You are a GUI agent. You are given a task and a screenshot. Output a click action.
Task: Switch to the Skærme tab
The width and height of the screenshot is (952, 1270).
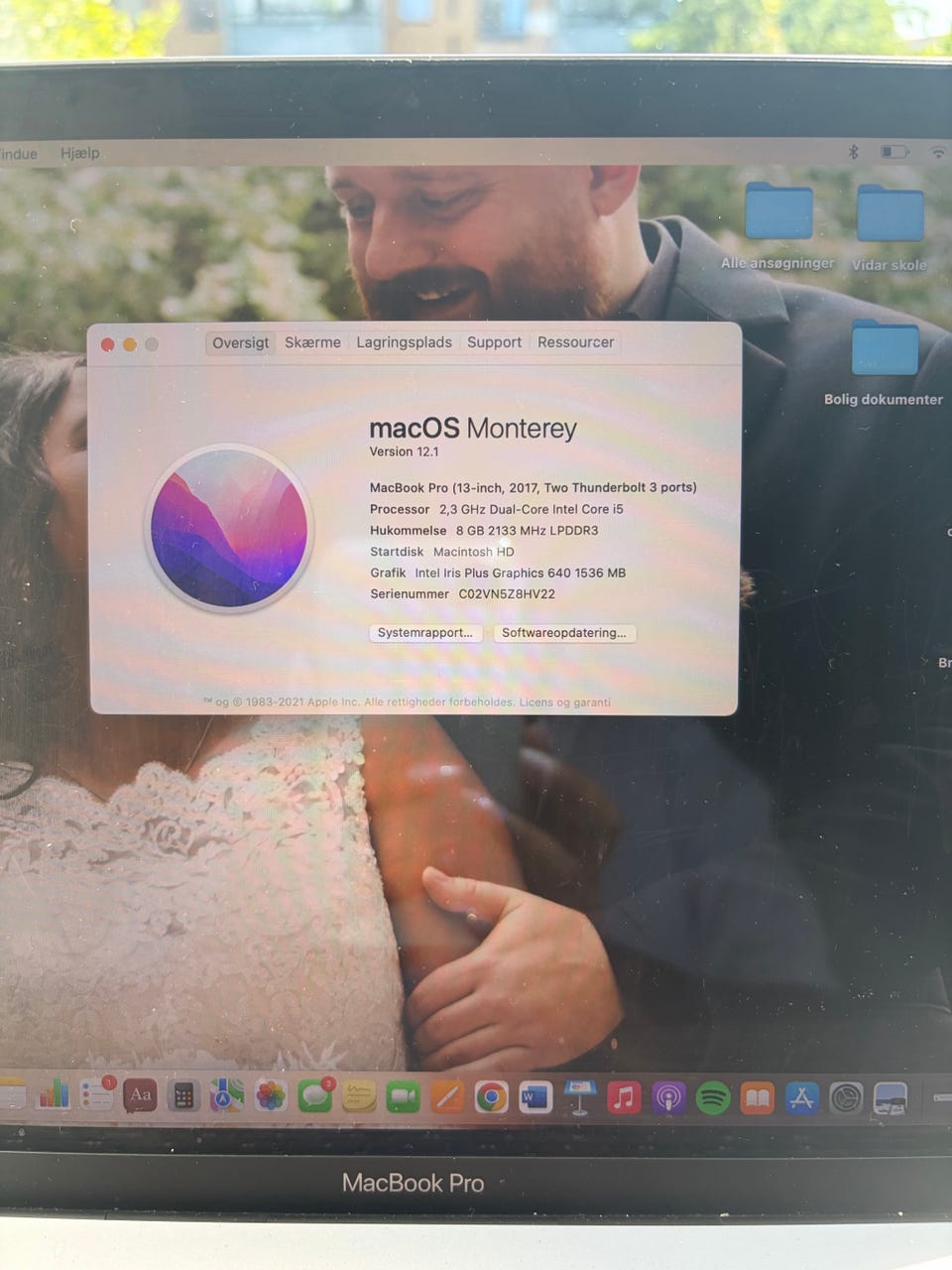coord(312,342)
